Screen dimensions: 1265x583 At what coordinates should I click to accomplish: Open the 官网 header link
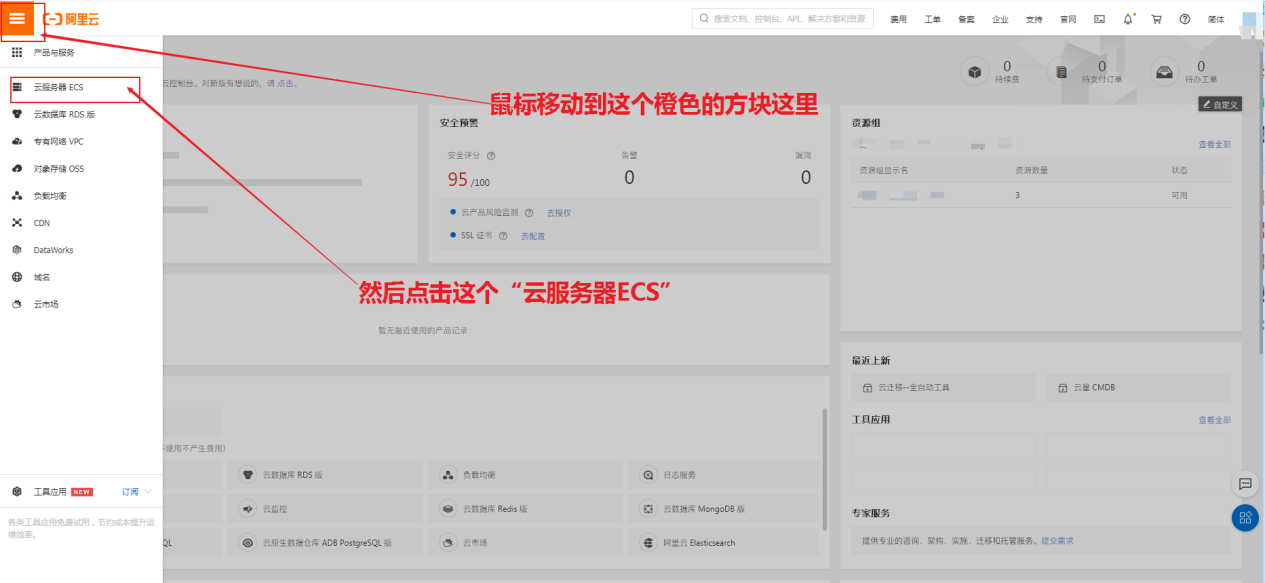click(x=1068, y=19)
